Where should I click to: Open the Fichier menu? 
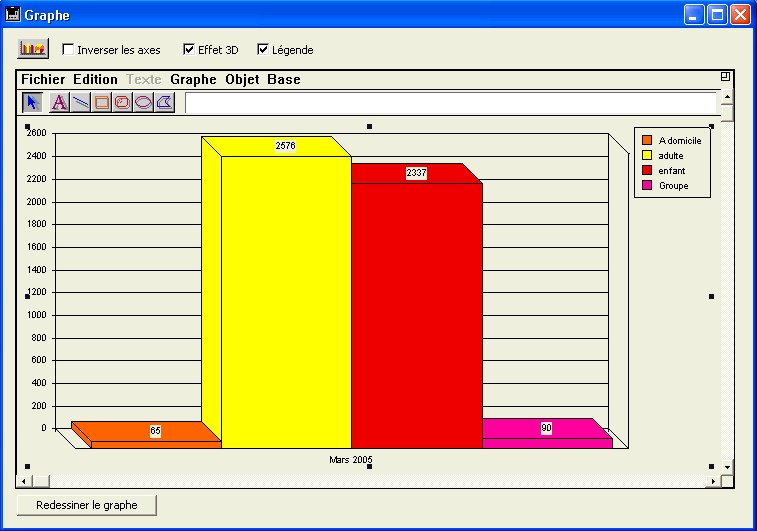(42, 80)
